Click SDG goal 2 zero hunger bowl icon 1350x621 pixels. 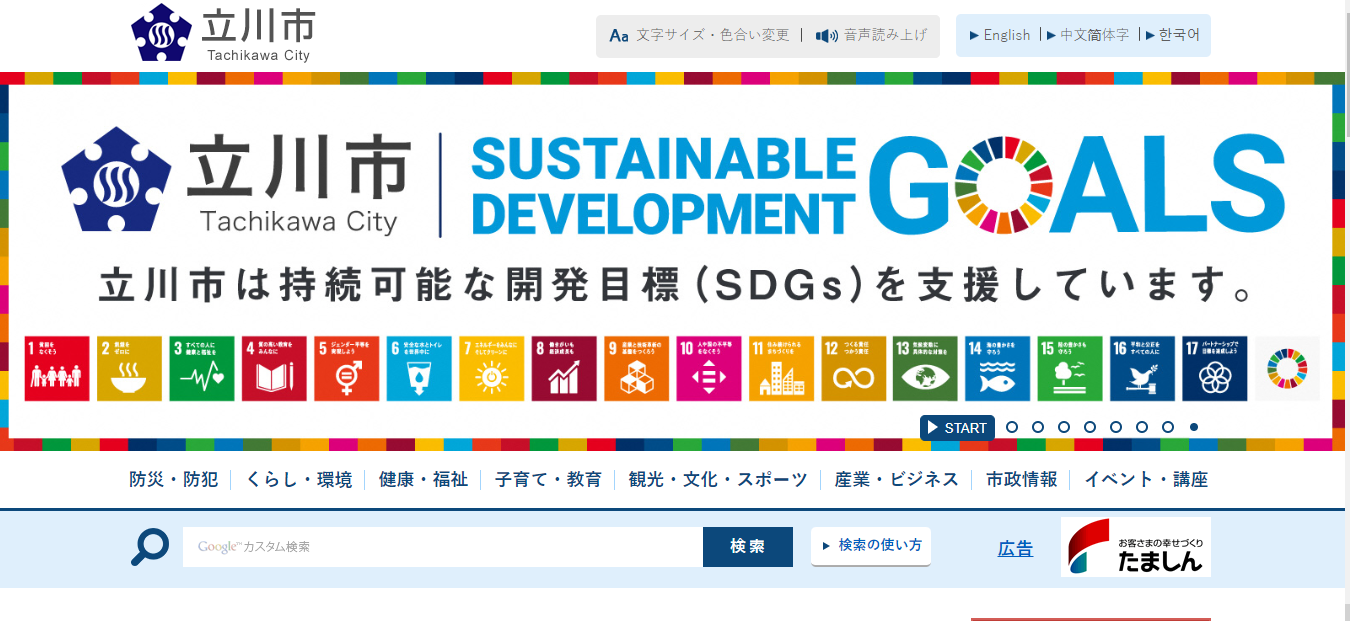click(129, 369)
